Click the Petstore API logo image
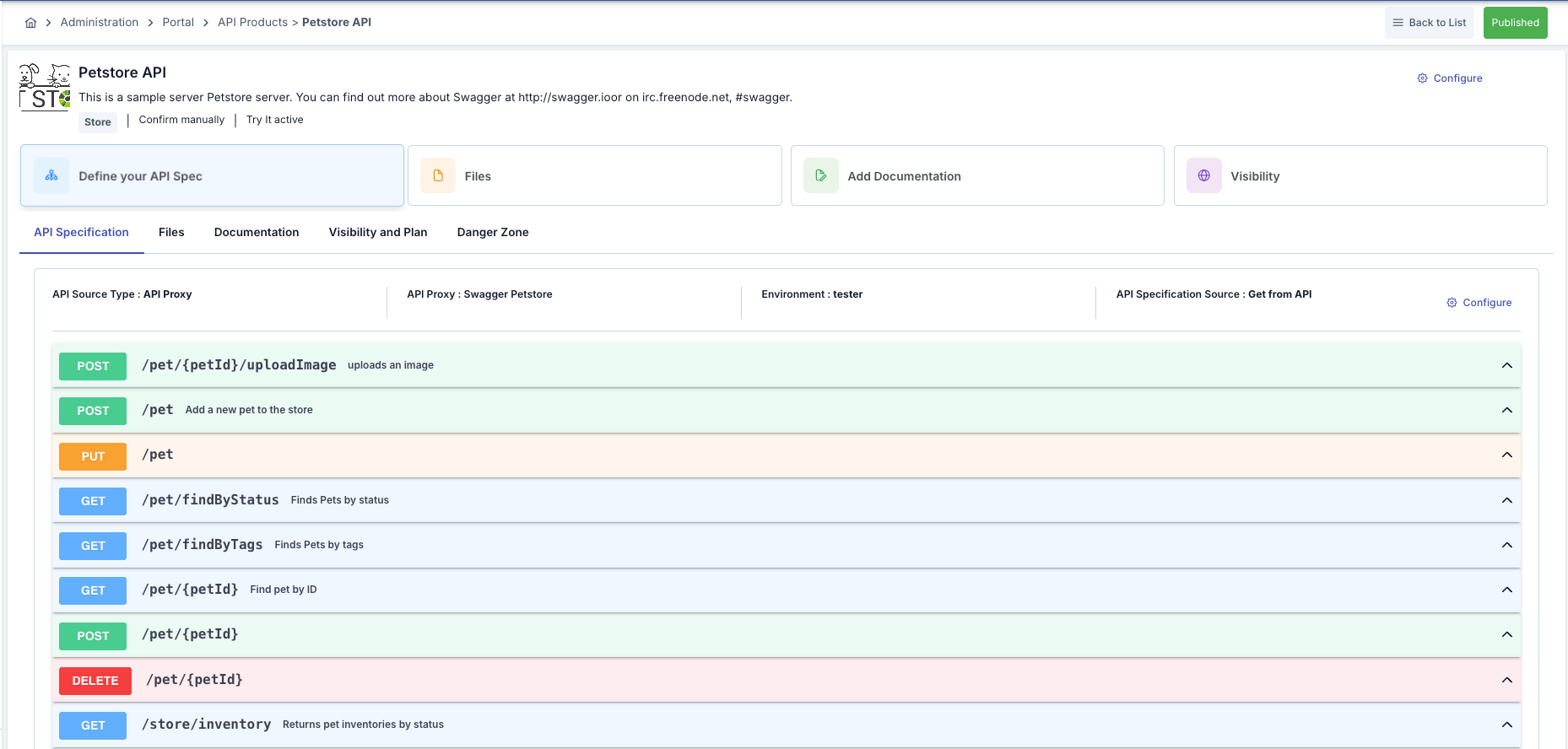 (x=45, y=87)
